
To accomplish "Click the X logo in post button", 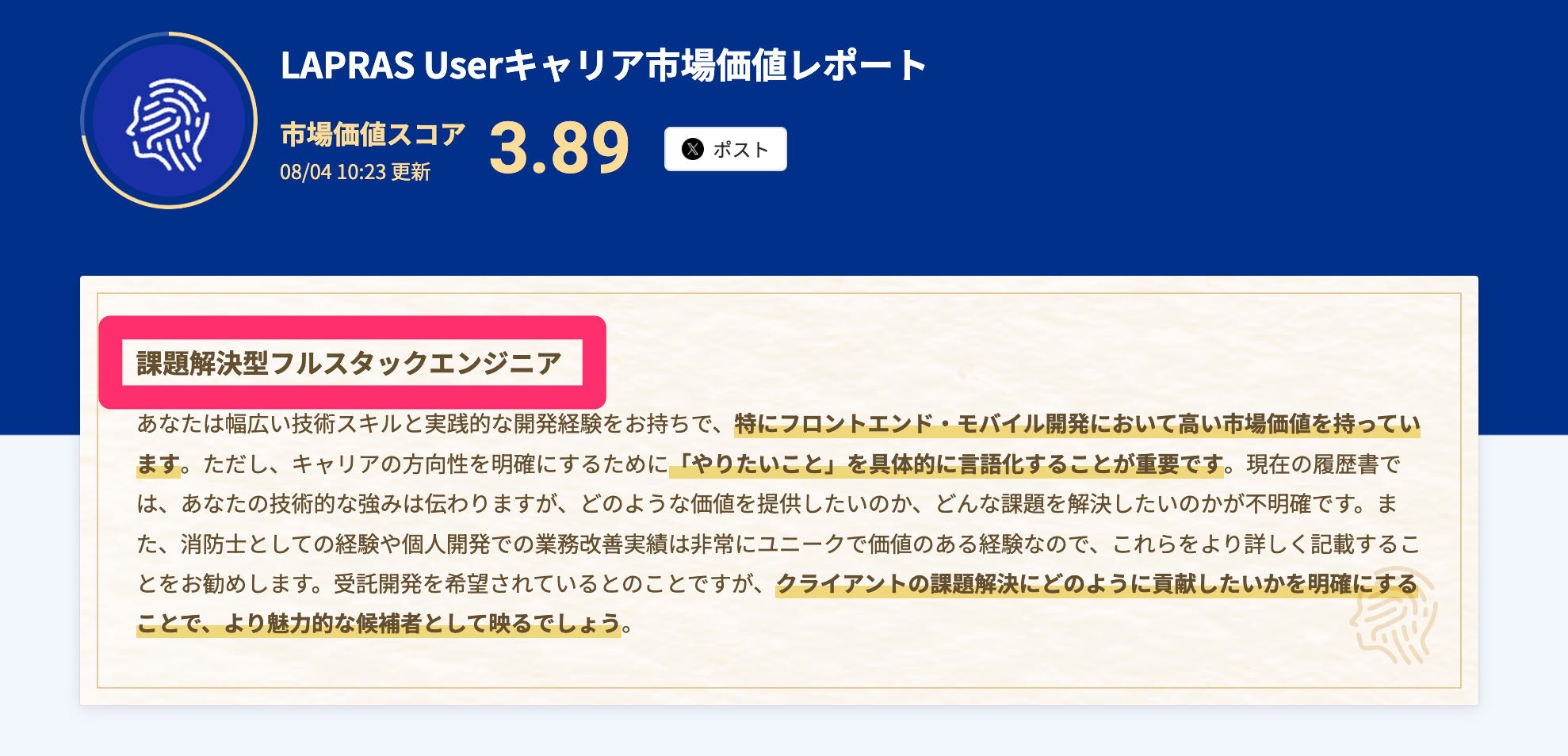I will point(693,149).
